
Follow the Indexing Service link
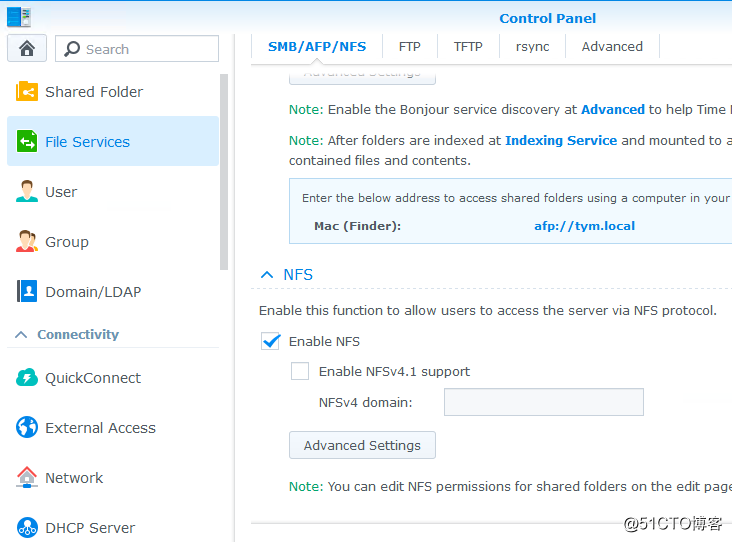pos(561,141)
